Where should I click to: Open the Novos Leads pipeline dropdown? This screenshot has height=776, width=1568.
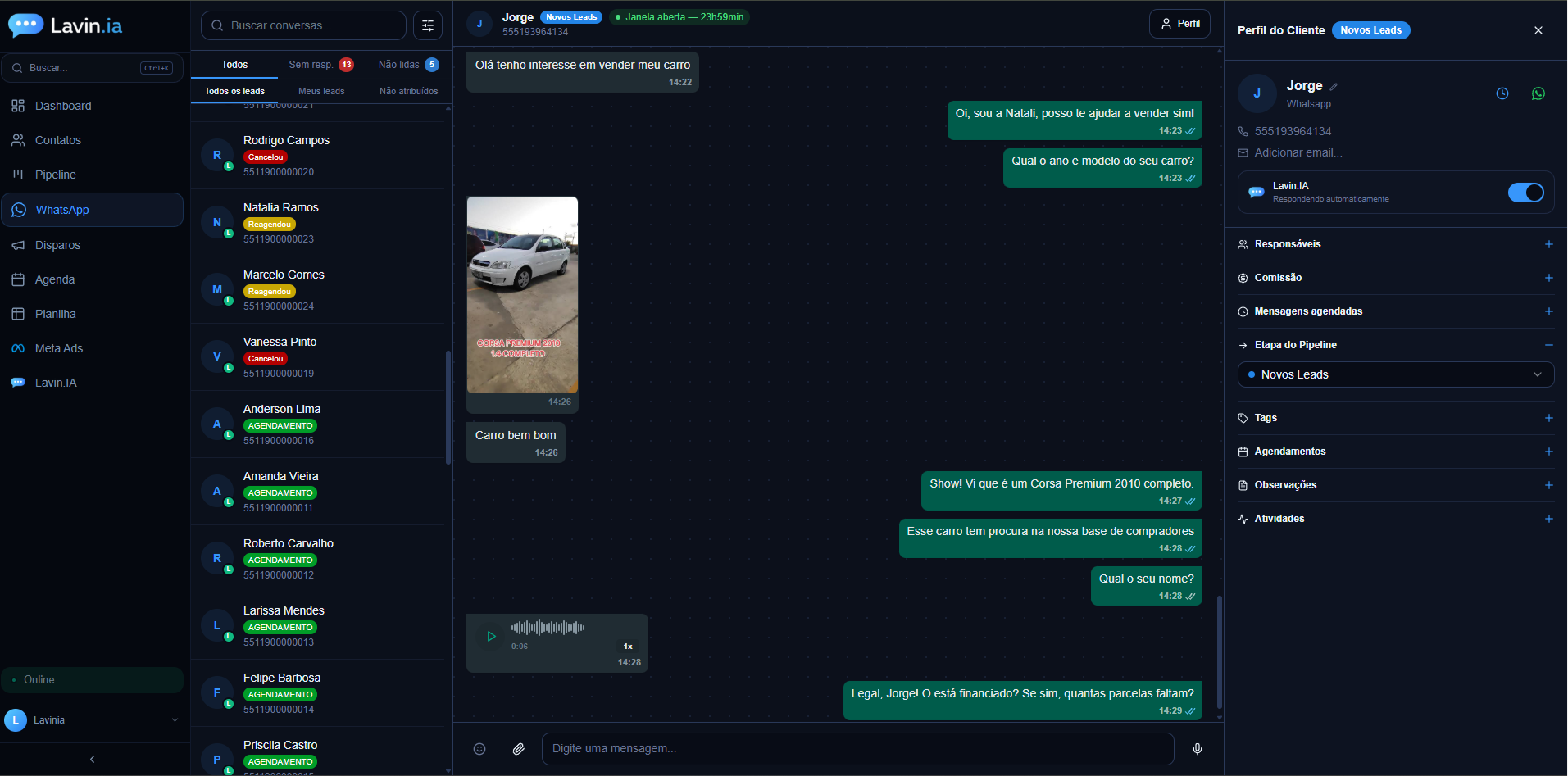[x=1396, y=374]
